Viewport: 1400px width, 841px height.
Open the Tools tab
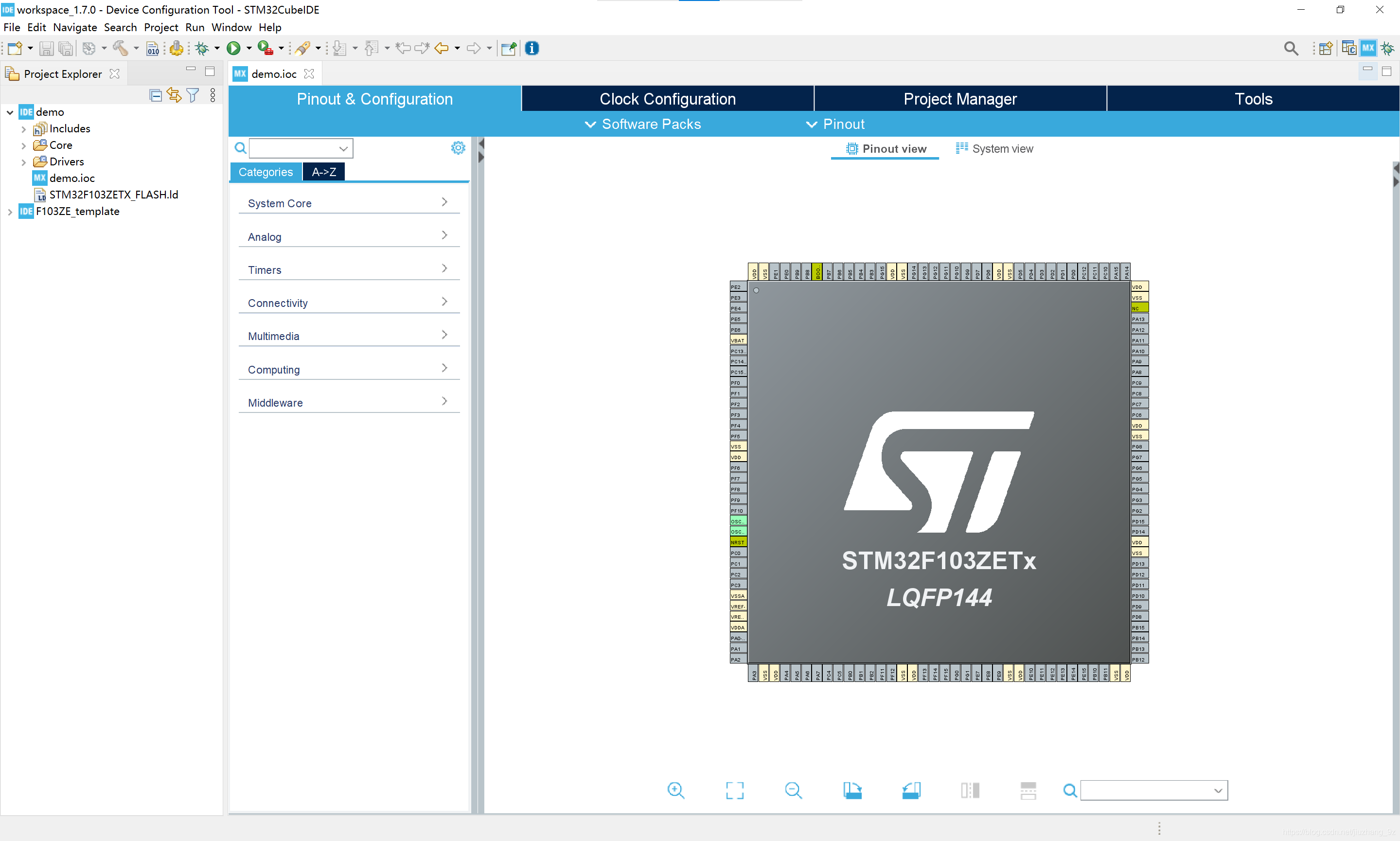click(x=1253, y=99)
